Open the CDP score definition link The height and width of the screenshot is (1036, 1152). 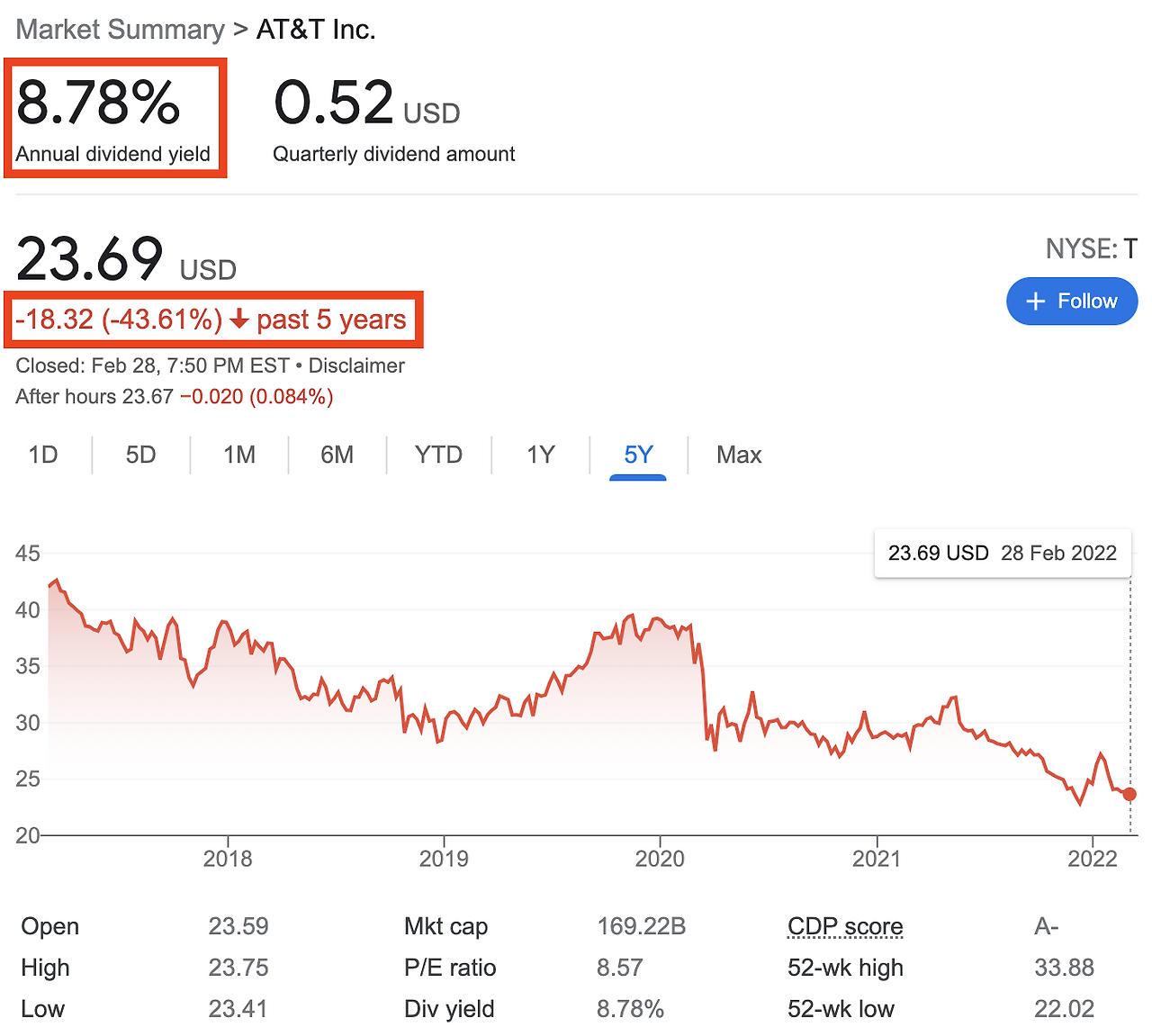pos(845,926)
